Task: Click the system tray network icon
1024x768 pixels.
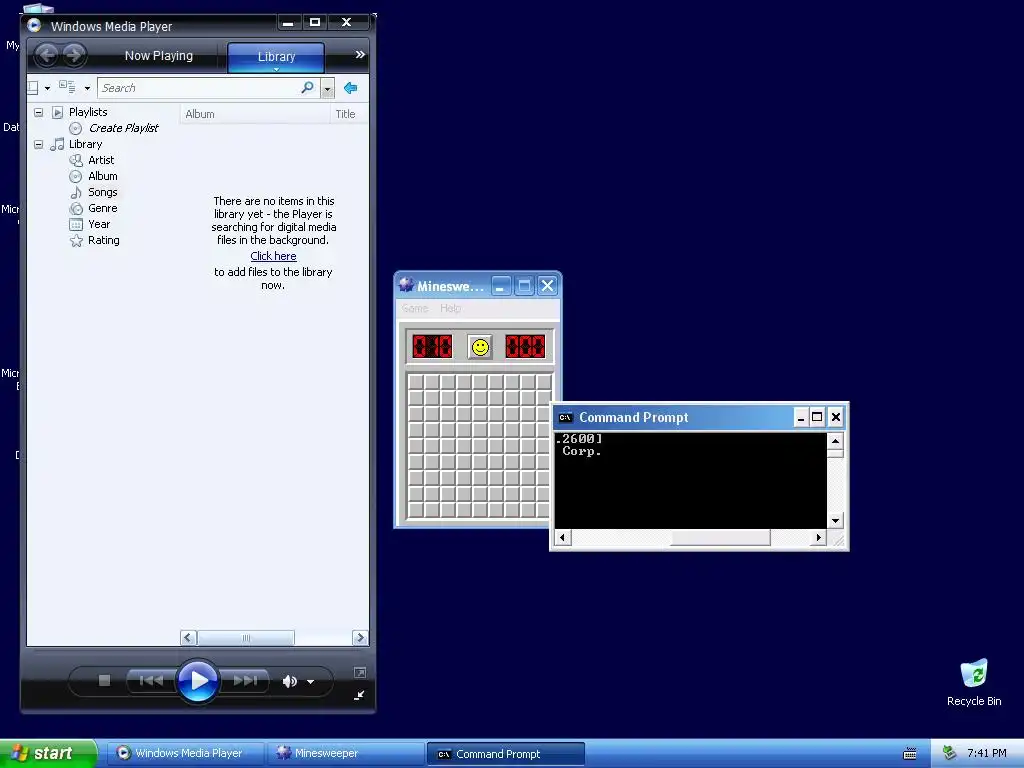Action: pyautogui.click(x=950, y=753)
